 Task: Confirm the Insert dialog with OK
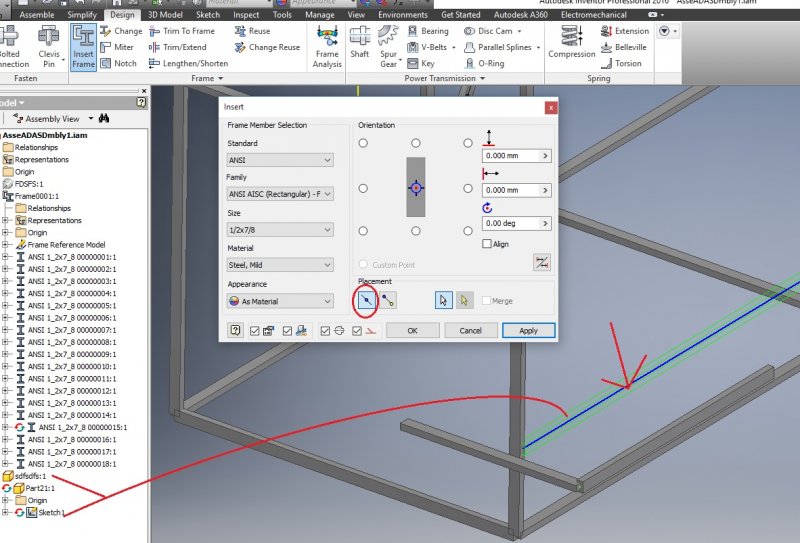click(412, 330)
